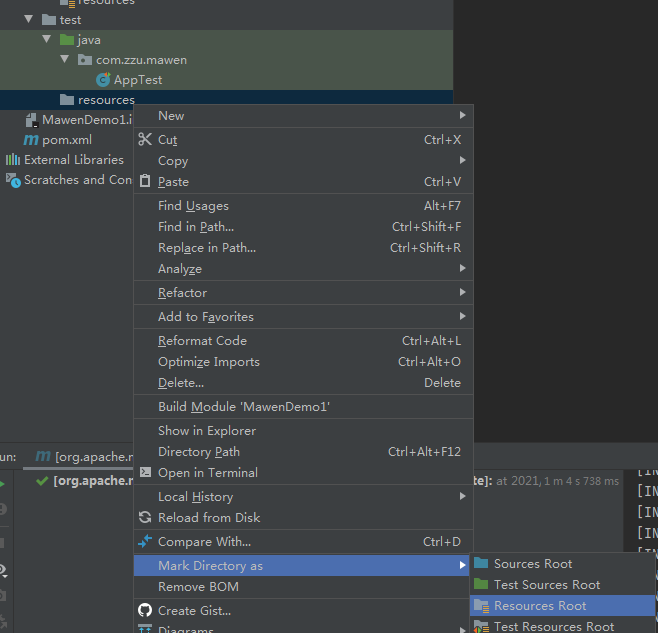Click the Open in Terminal icon
The height and width of the screenshot is (633, 658).
pyautogui.click(x=145, y=472)
